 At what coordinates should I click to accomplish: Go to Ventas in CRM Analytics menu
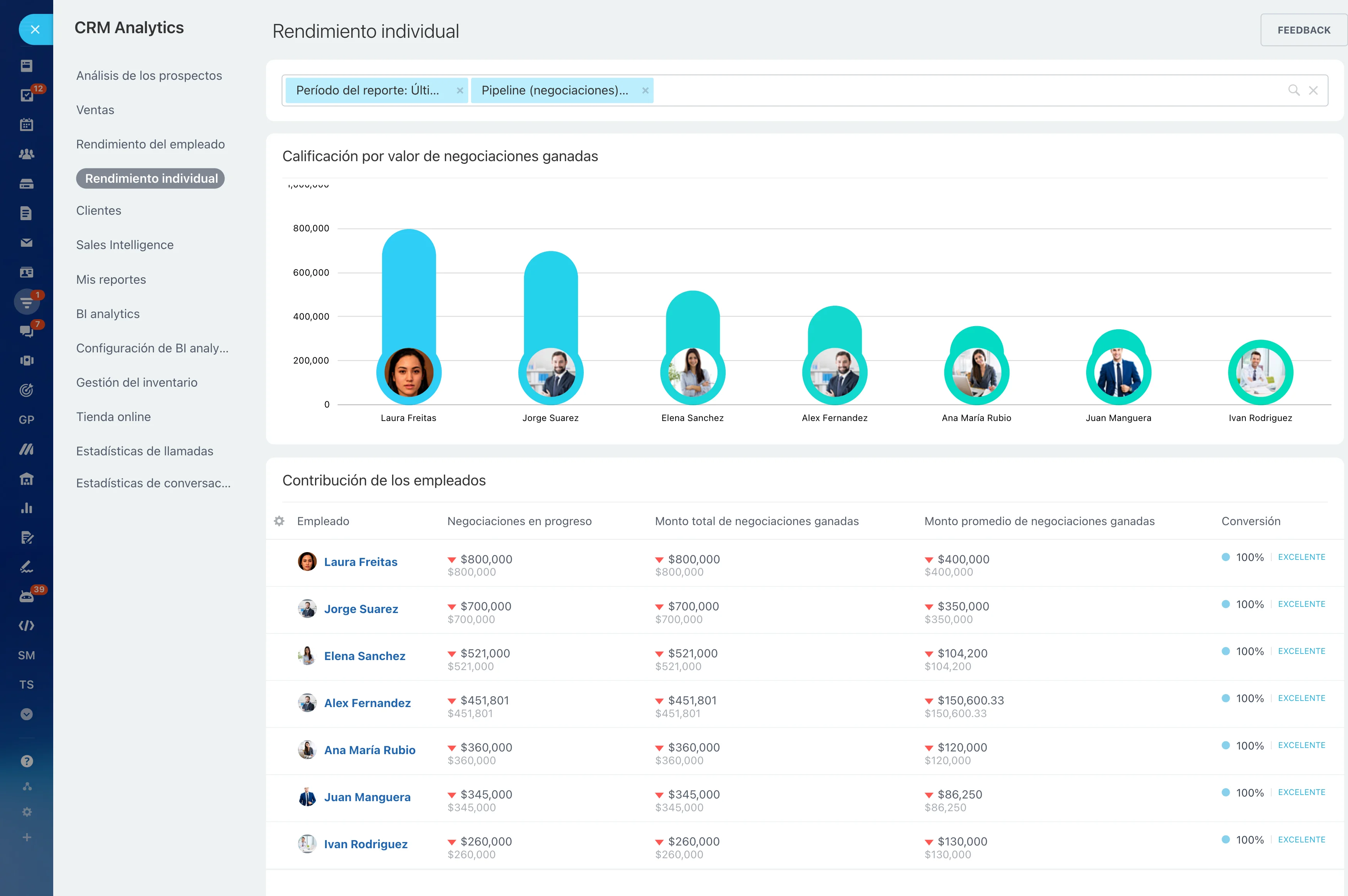(95, 110)
